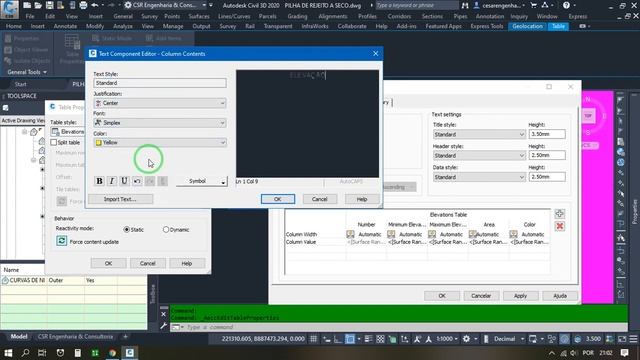Click Cancelar in the table style dialog
Screen dimensions: 640x360
tap(481, 296)
